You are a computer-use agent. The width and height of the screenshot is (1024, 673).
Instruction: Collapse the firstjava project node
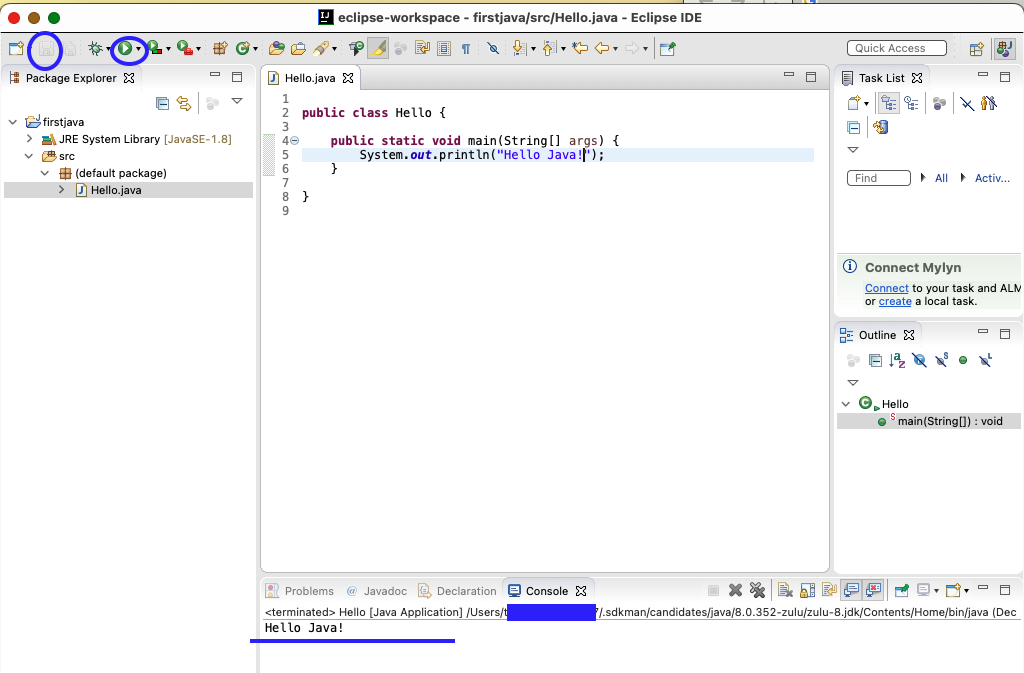point(13,122)
